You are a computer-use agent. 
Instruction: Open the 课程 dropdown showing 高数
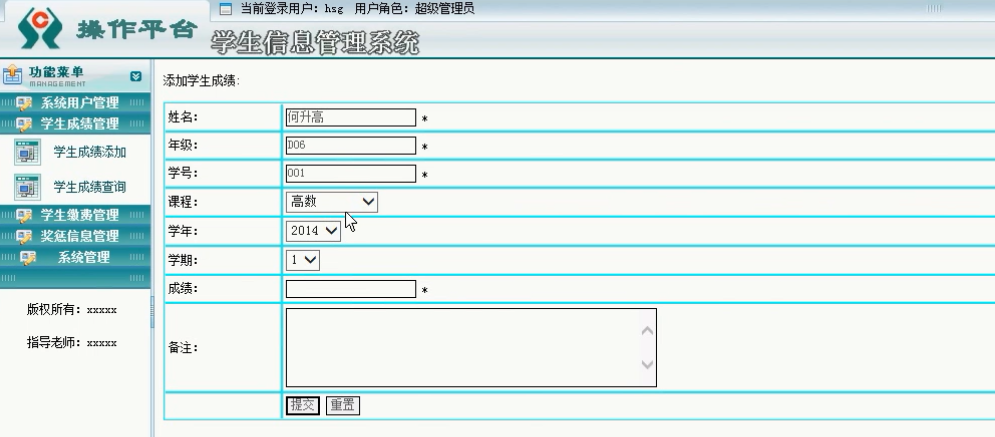pyautogui.click(x=331, y=202)
